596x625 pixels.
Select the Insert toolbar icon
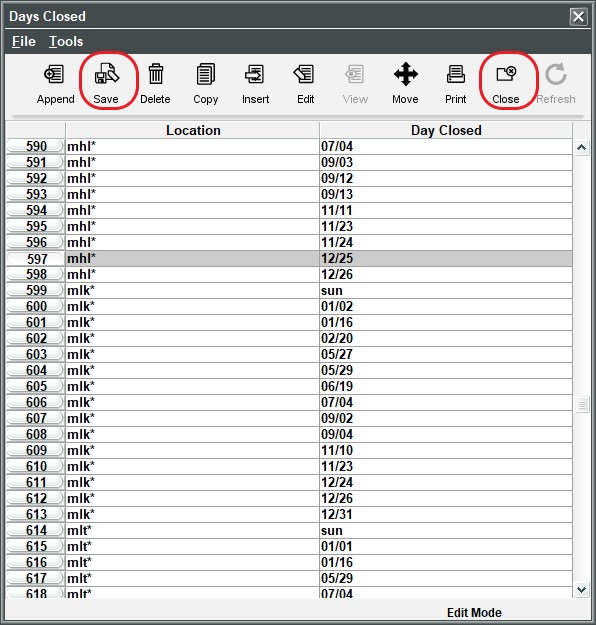point(255,74)
